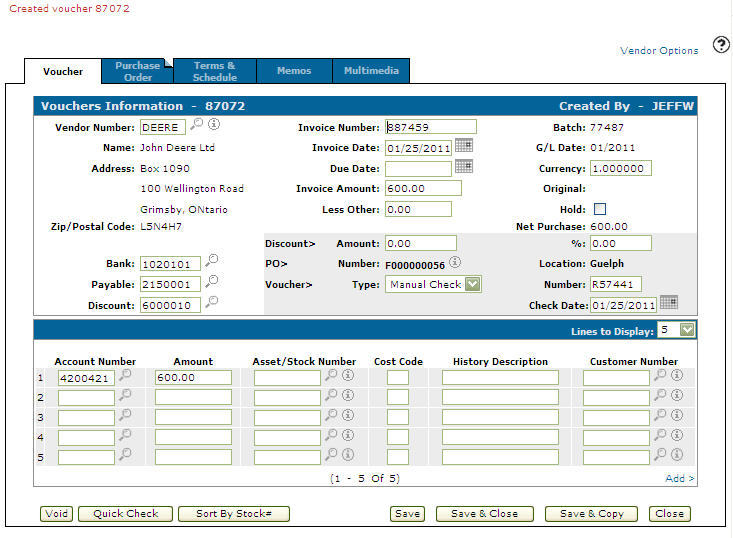This screenshot has width=733, height=538.
Task: Click the Close button
Action: coord(669,514)
